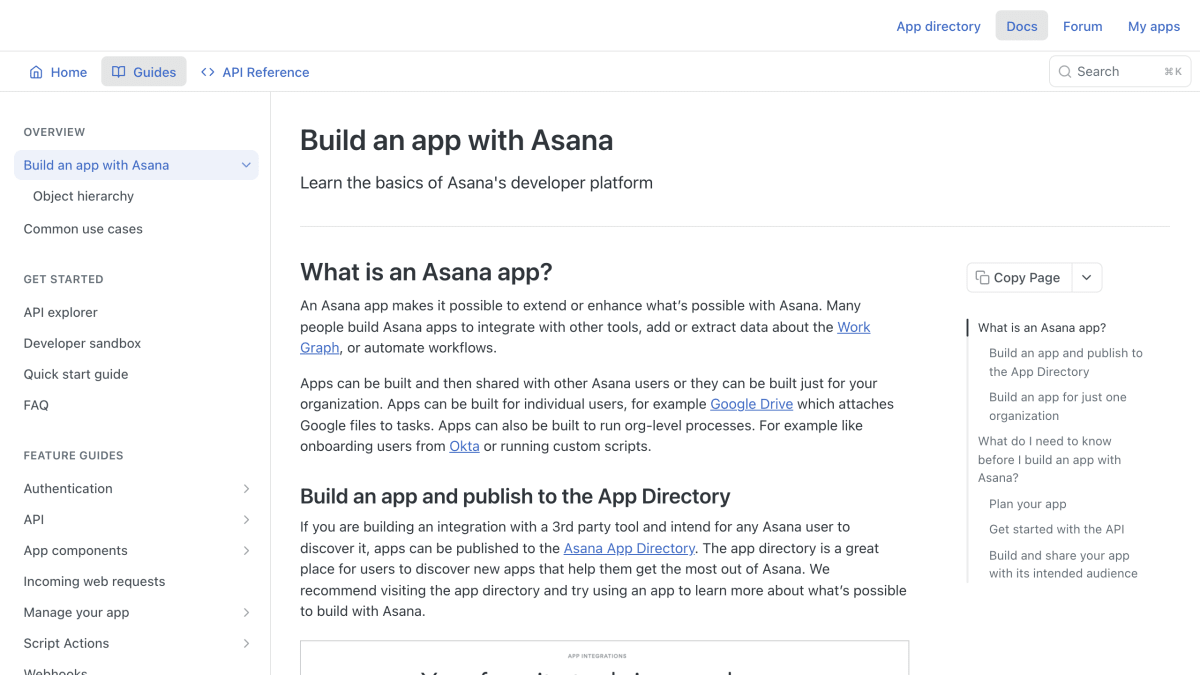1200x675 pixels.
Task: Click the Copy Page button
Action: pyautogui.click(x=1019, y=278)
